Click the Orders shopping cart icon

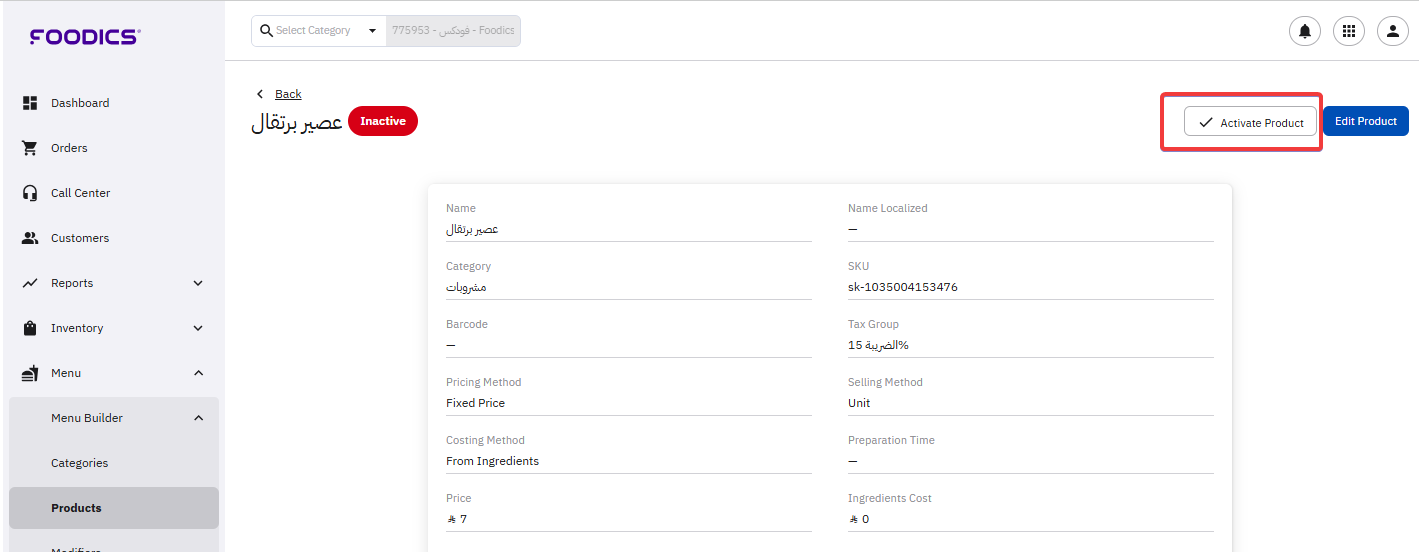pos(30,148)
